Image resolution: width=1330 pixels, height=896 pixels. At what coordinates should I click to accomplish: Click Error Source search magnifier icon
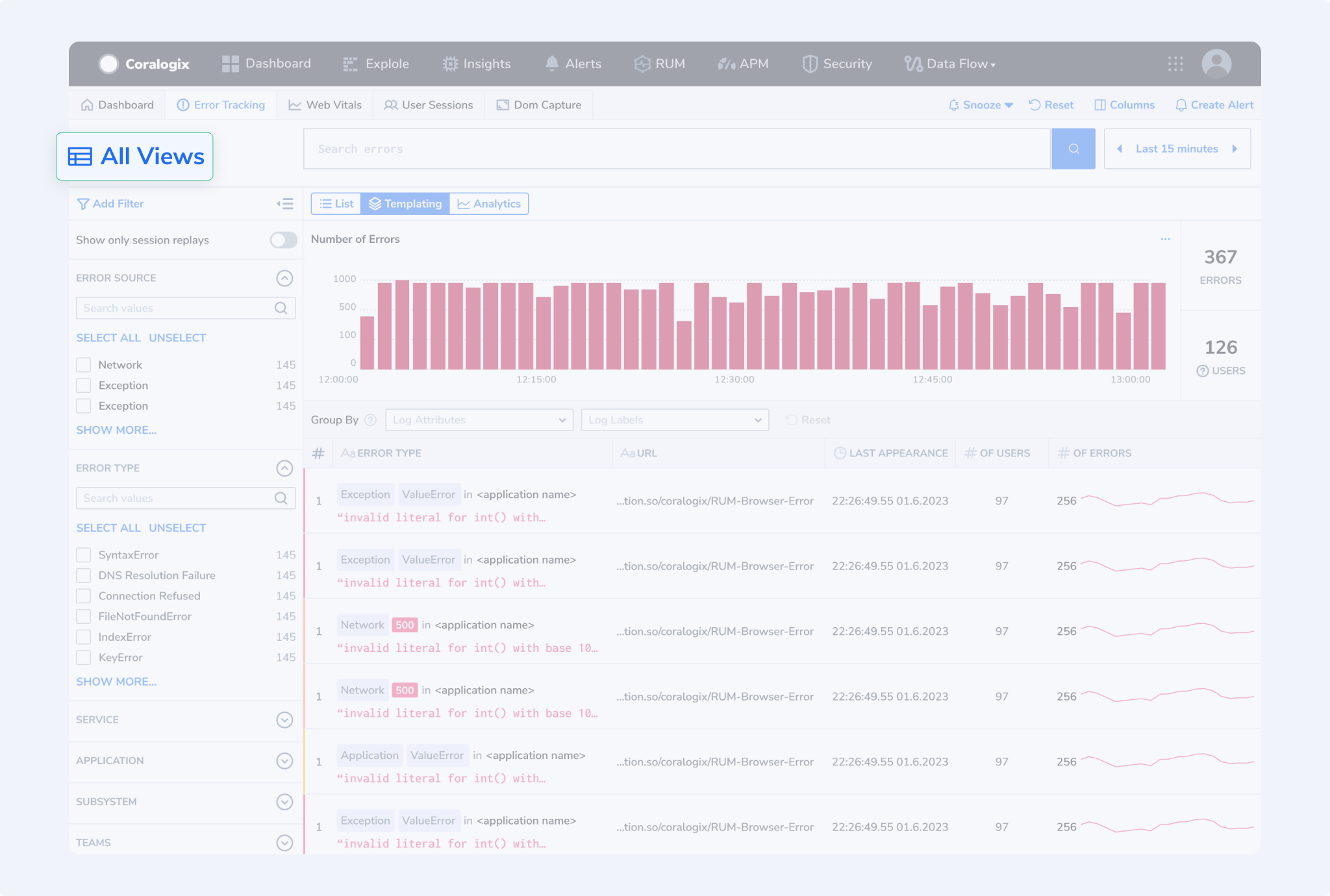click(x=281, y=308)
